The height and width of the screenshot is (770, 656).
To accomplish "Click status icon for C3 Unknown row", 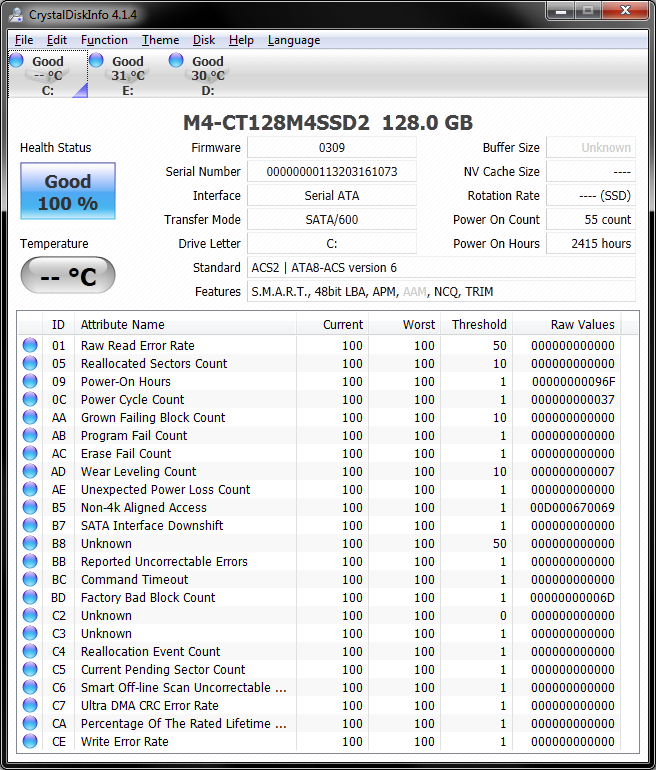I will 30,633.
